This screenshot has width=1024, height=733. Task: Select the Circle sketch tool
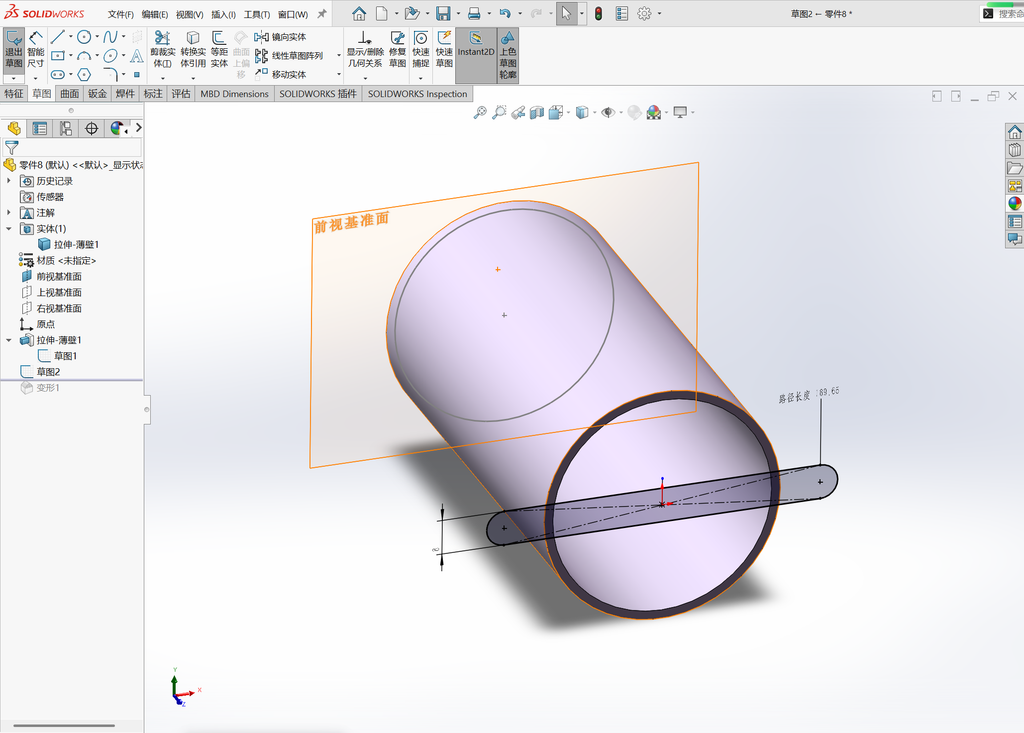pyautogui.click(x=84, y=37)
